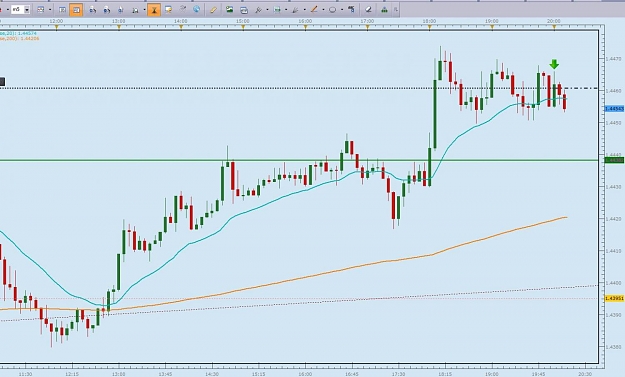
Task: Select the orange line drawing tool
Action: point(314,9)
